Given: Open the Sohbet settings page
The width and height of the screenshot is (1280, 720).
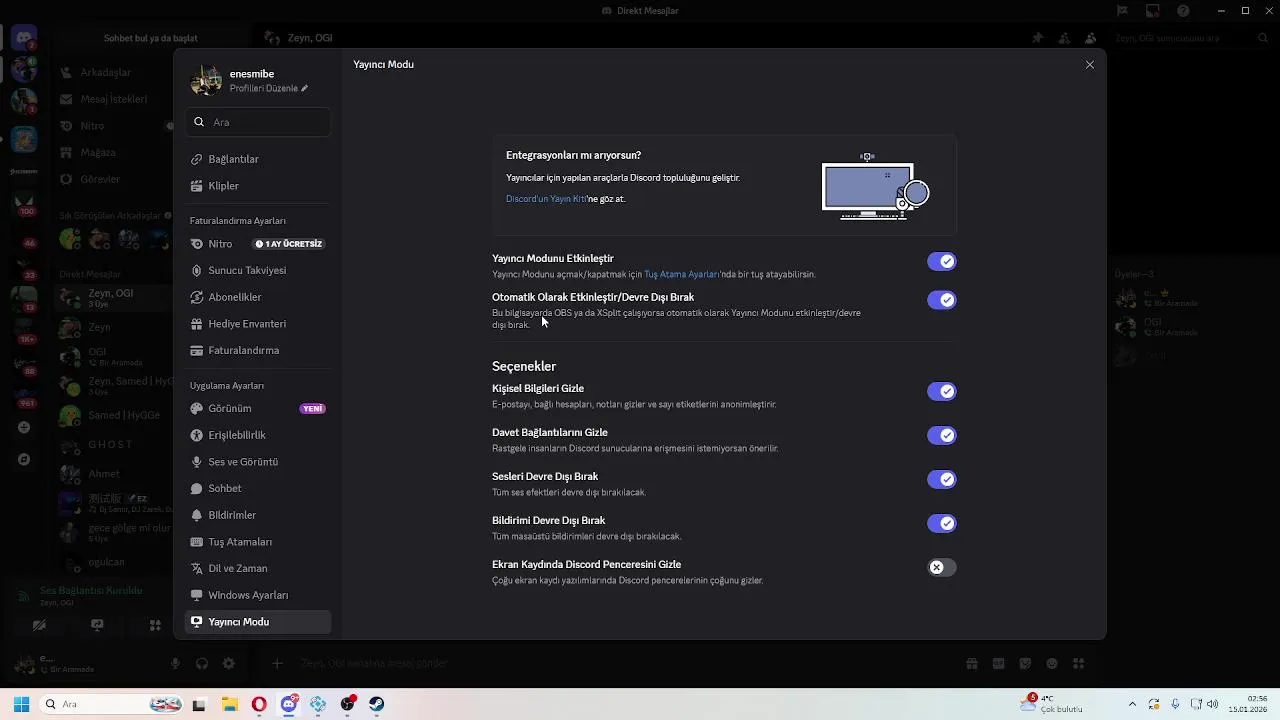Looking at the screenshot, I should click(258, 488).
